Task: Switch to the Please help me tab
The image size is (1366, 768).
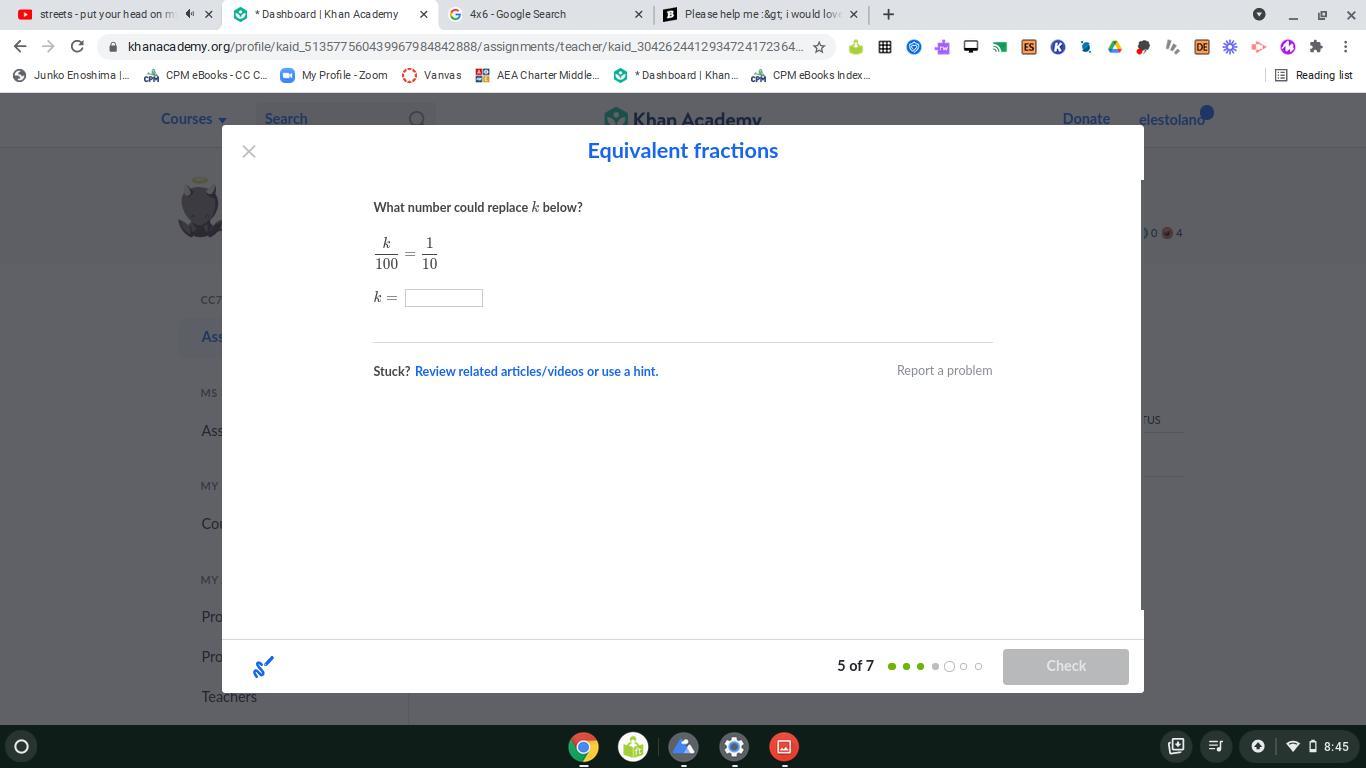Action: click(x=760, y=14)
